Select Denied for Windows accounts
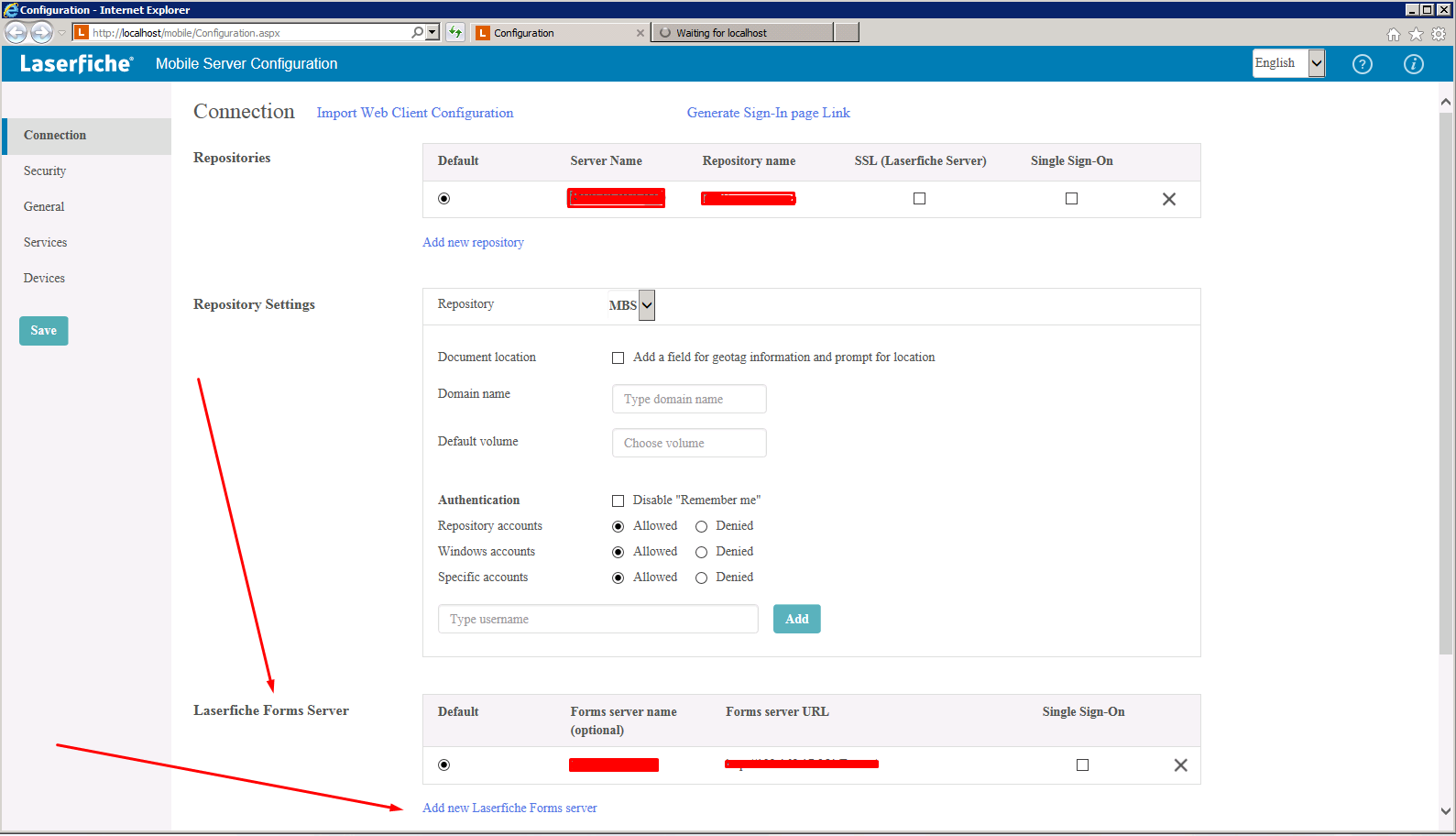Image resolution: width=1456 pixels, height=836 pixels. tap(702, 553)
